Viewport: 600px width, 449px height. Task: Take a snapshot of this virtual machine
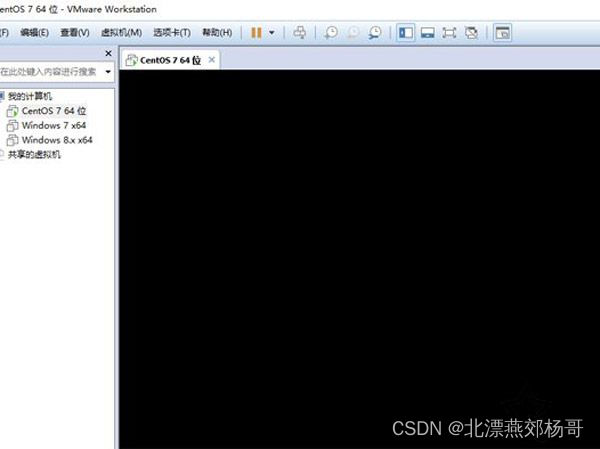coord(331,33)
